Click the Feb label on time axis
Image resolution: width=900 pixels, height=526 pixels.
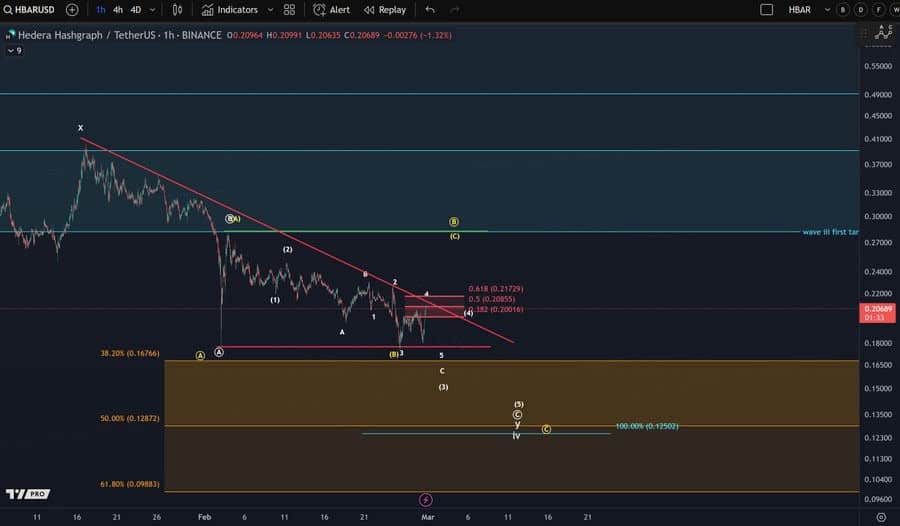pos(204,517)
